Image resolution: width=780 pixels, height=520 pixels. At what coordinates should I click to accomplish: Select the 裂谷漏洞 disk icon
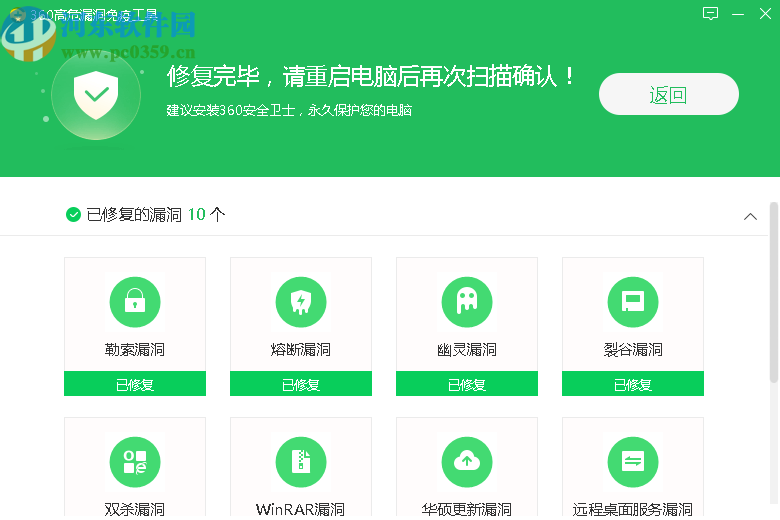(633, 302)
